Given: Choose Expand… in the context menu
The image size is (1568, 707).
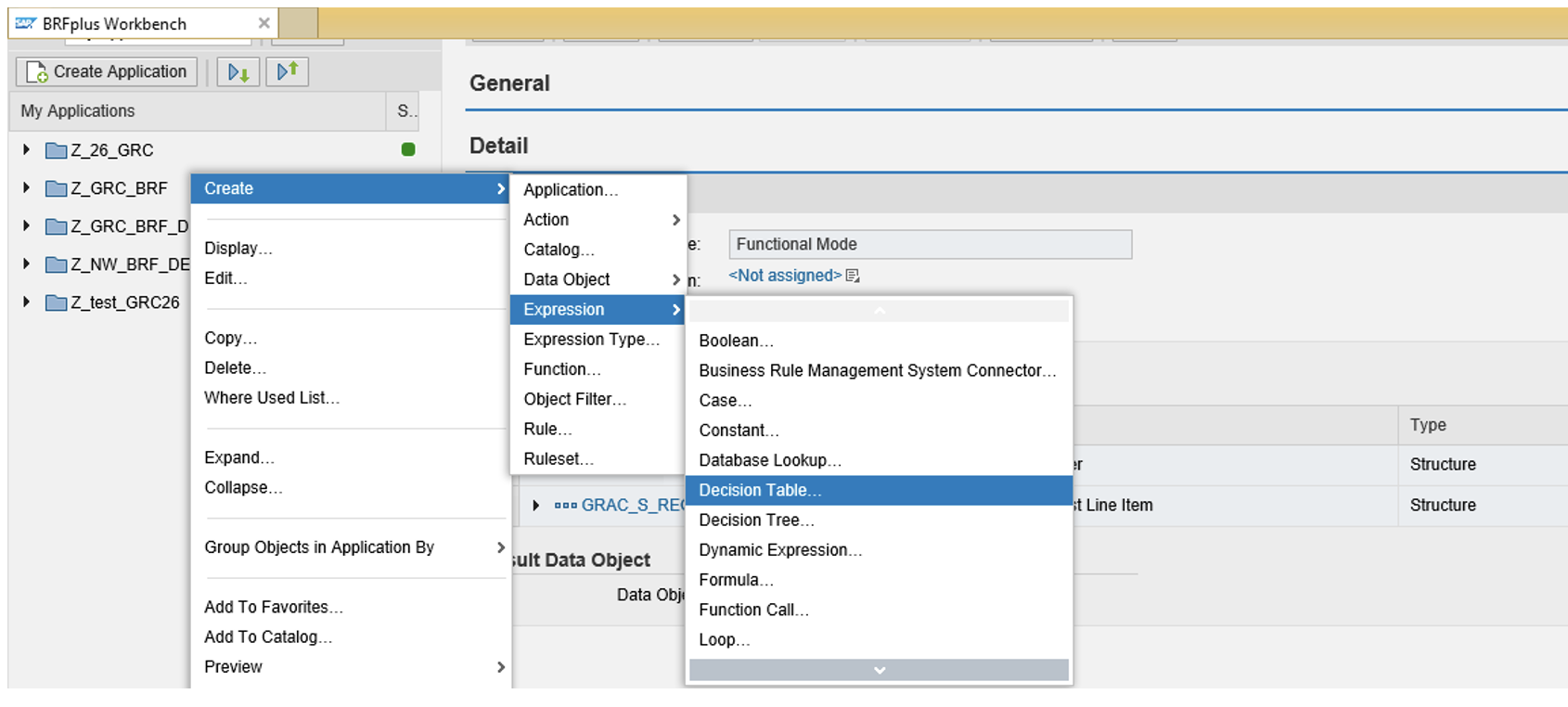Looking at the screenshot, I should (x=351, y=457).
